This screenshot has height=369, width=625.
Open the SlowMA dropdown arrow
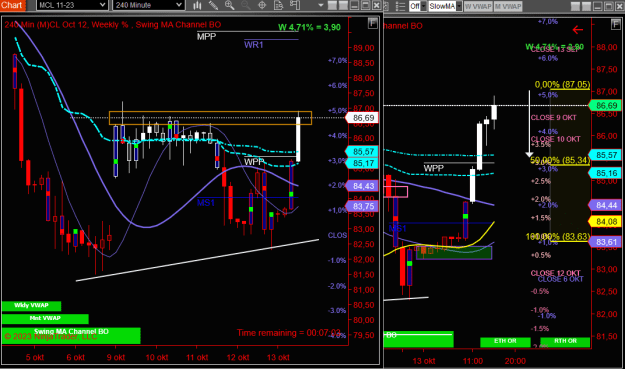[459, 6]
